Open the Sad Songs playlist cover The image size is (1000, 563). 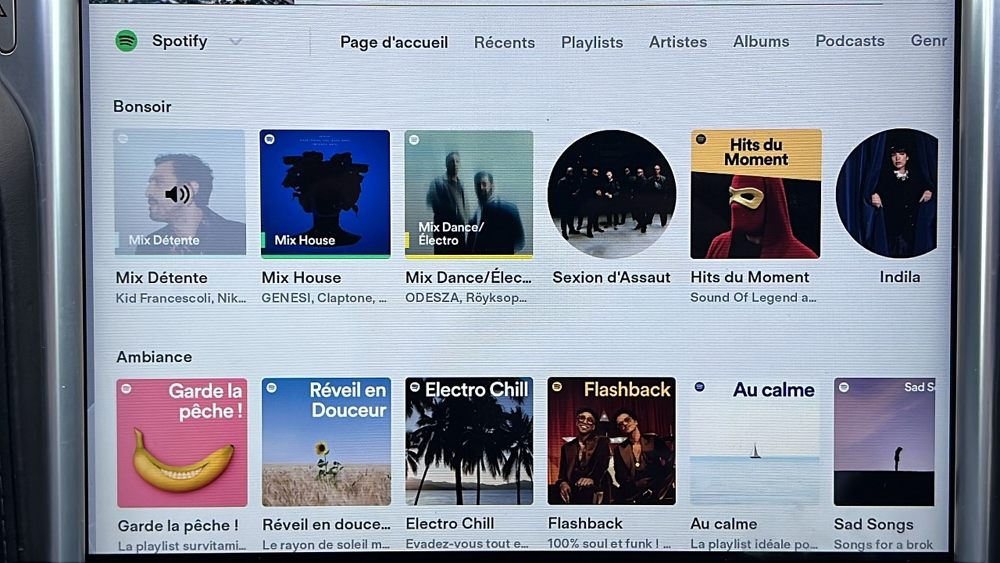coord(885,442)
